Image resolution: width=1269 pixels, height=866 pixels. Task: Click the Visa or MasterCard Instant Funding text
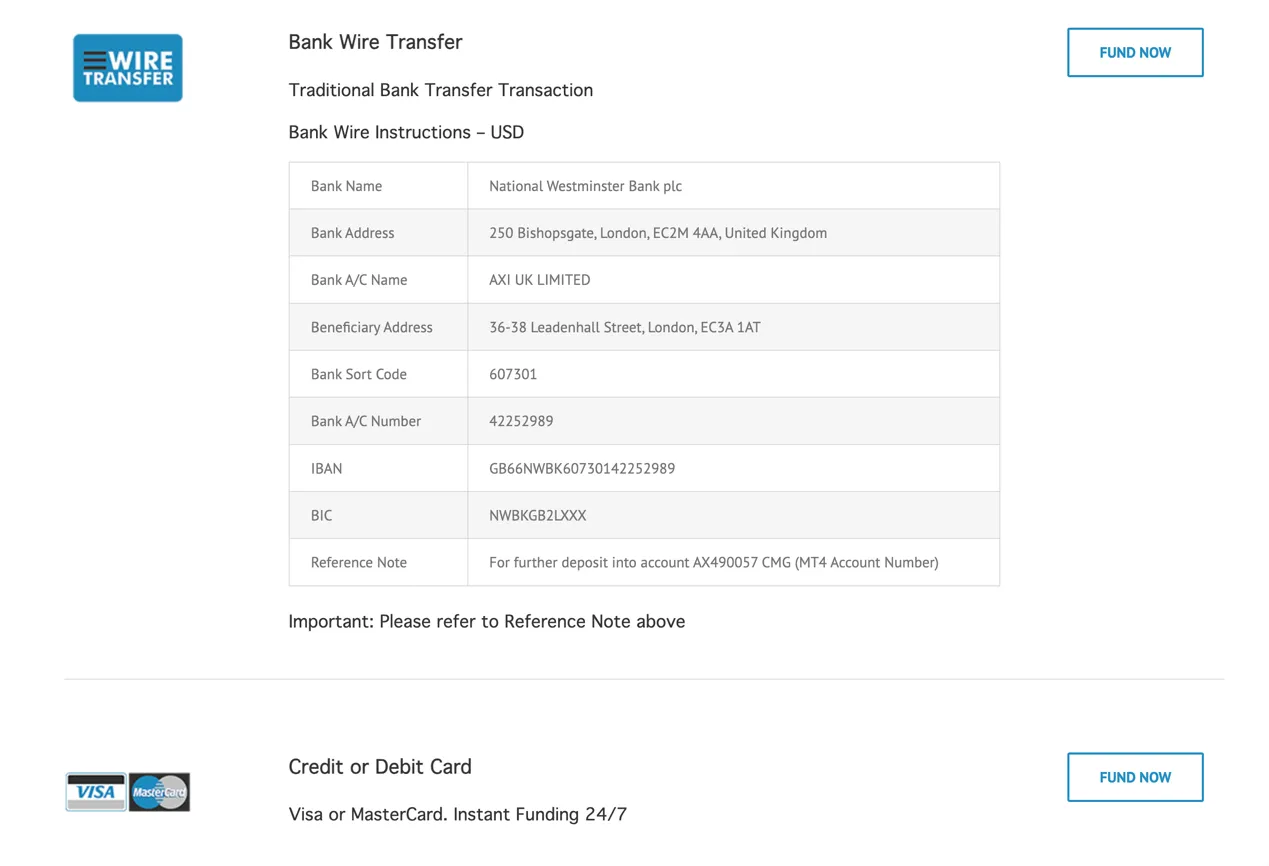click(458, 814)
